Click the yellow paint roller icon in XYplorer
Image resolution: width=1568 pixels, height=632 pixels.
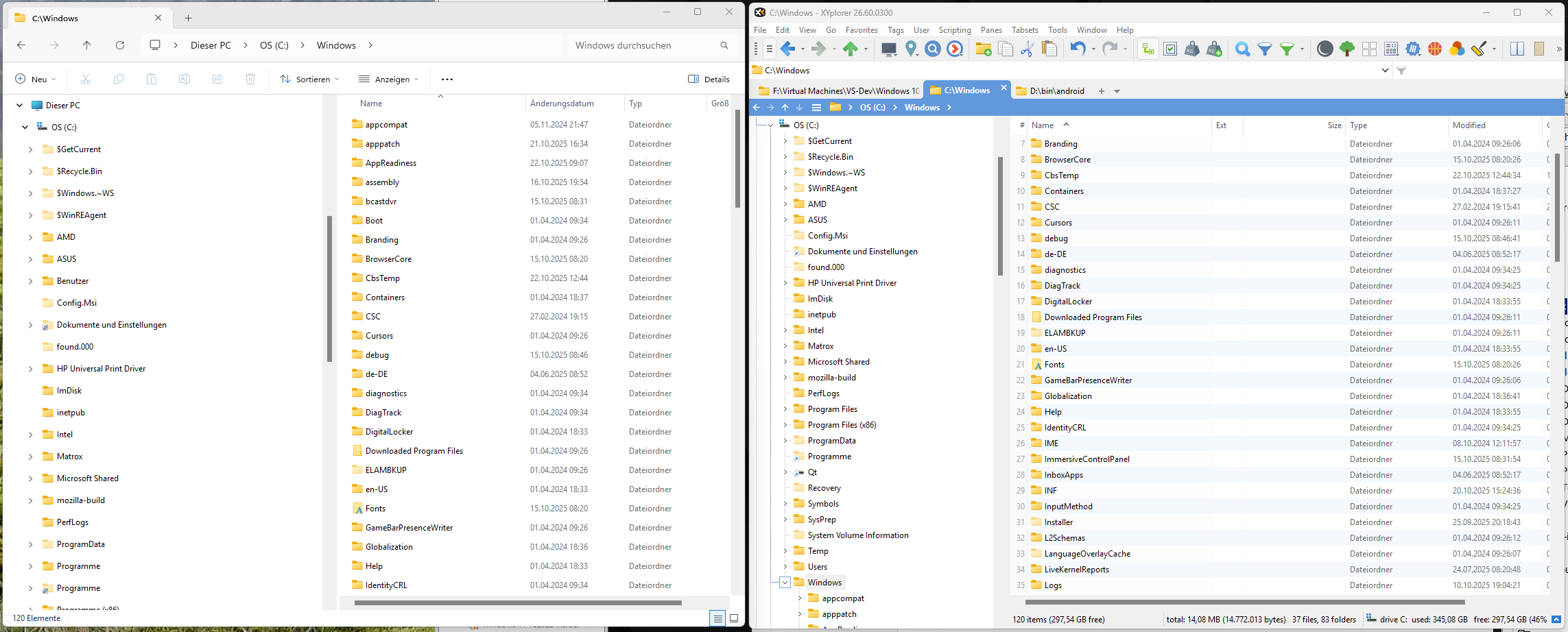pyautogui.click(x=1479, y=49)
